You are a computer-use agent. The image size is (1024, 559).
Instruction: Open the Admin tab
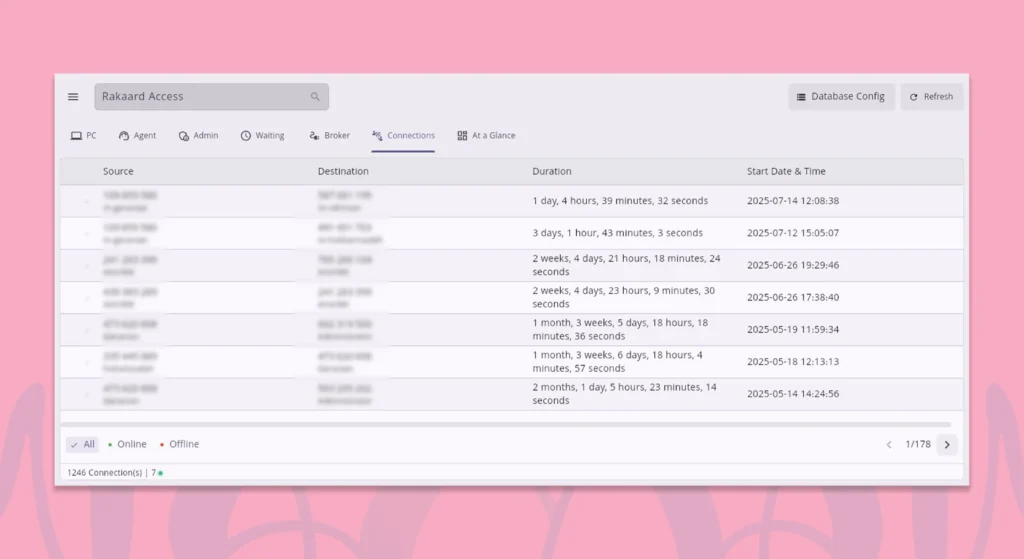199,136
